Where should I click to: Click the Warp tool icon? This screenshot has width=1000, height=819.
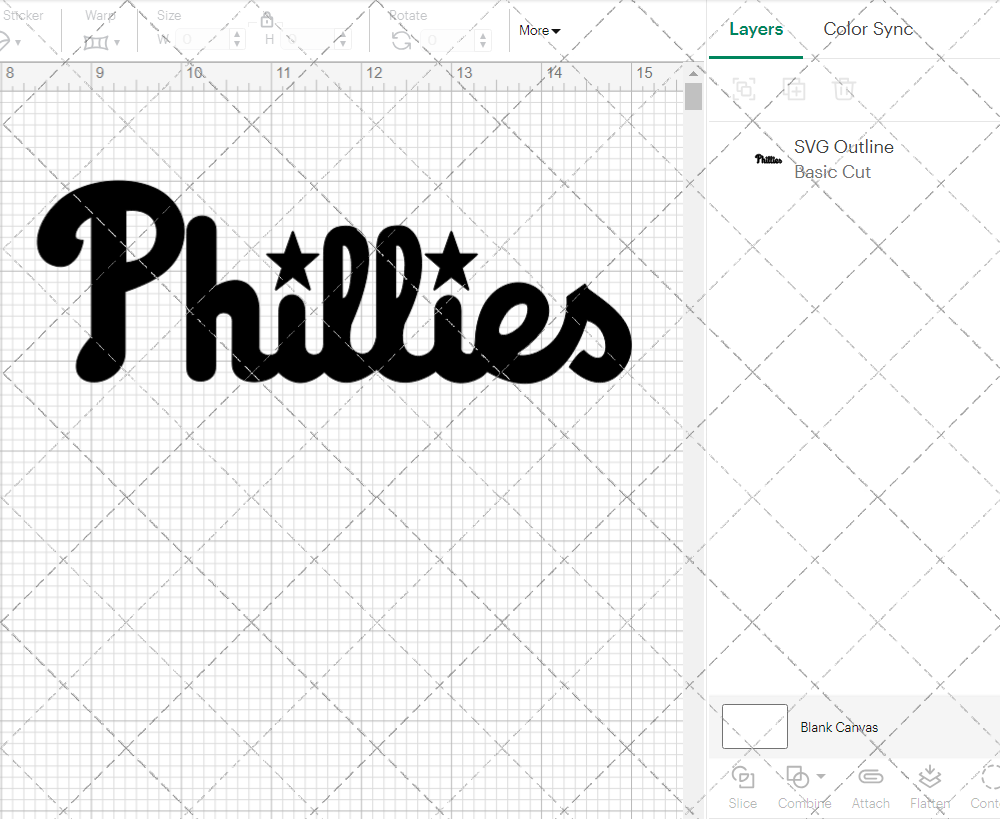[96, 43]
